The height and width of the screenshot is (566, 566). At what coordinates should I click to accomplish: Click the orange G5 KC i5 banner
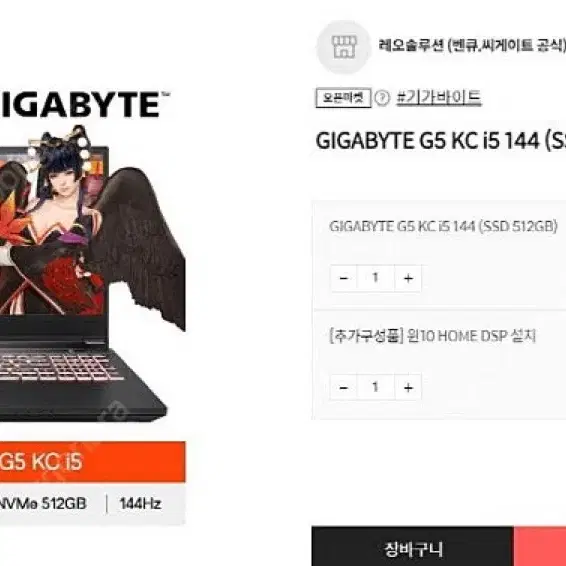pos(92,462)
